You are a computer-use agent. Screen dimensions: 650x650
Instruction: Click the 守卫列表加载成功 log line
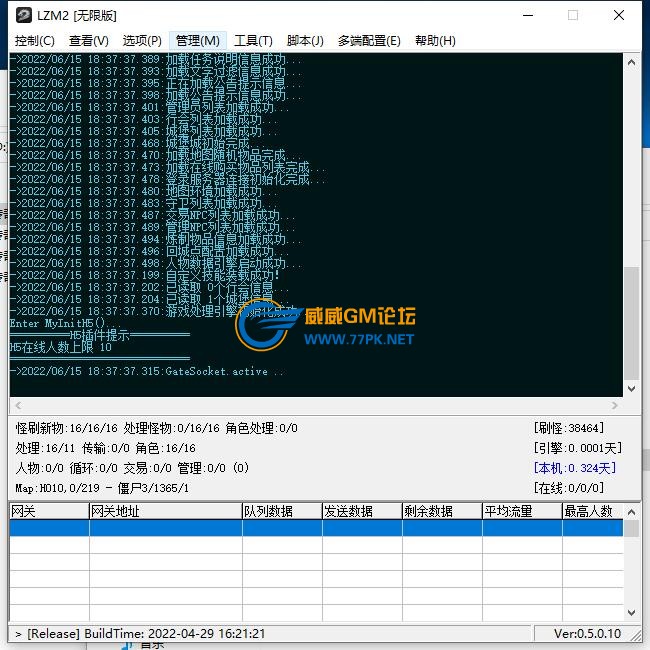click(x=144, y=203)
